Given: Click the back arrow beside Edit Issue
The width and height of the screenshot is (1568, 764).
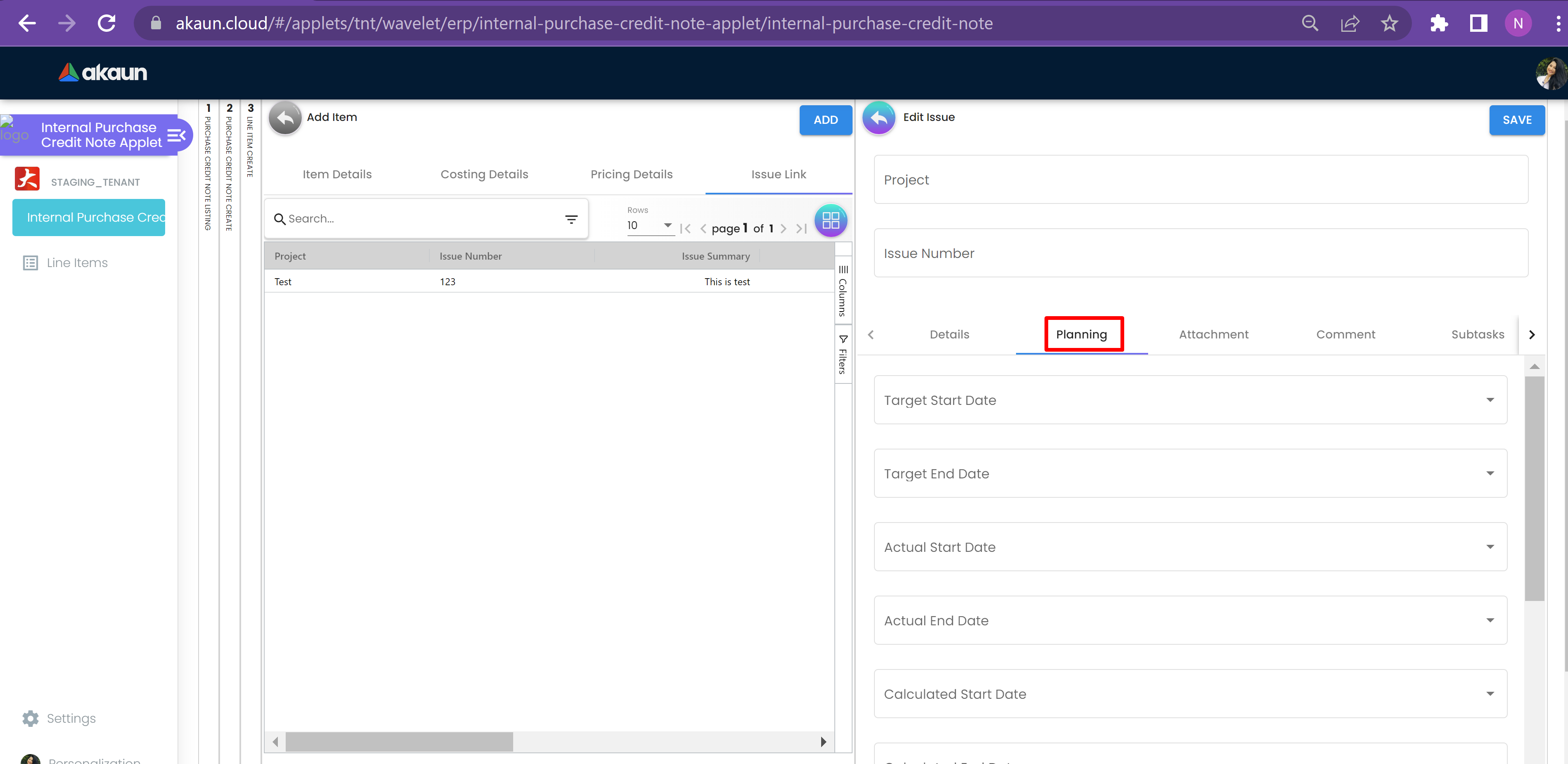Looking at the screenshot, I should (879, 118).
